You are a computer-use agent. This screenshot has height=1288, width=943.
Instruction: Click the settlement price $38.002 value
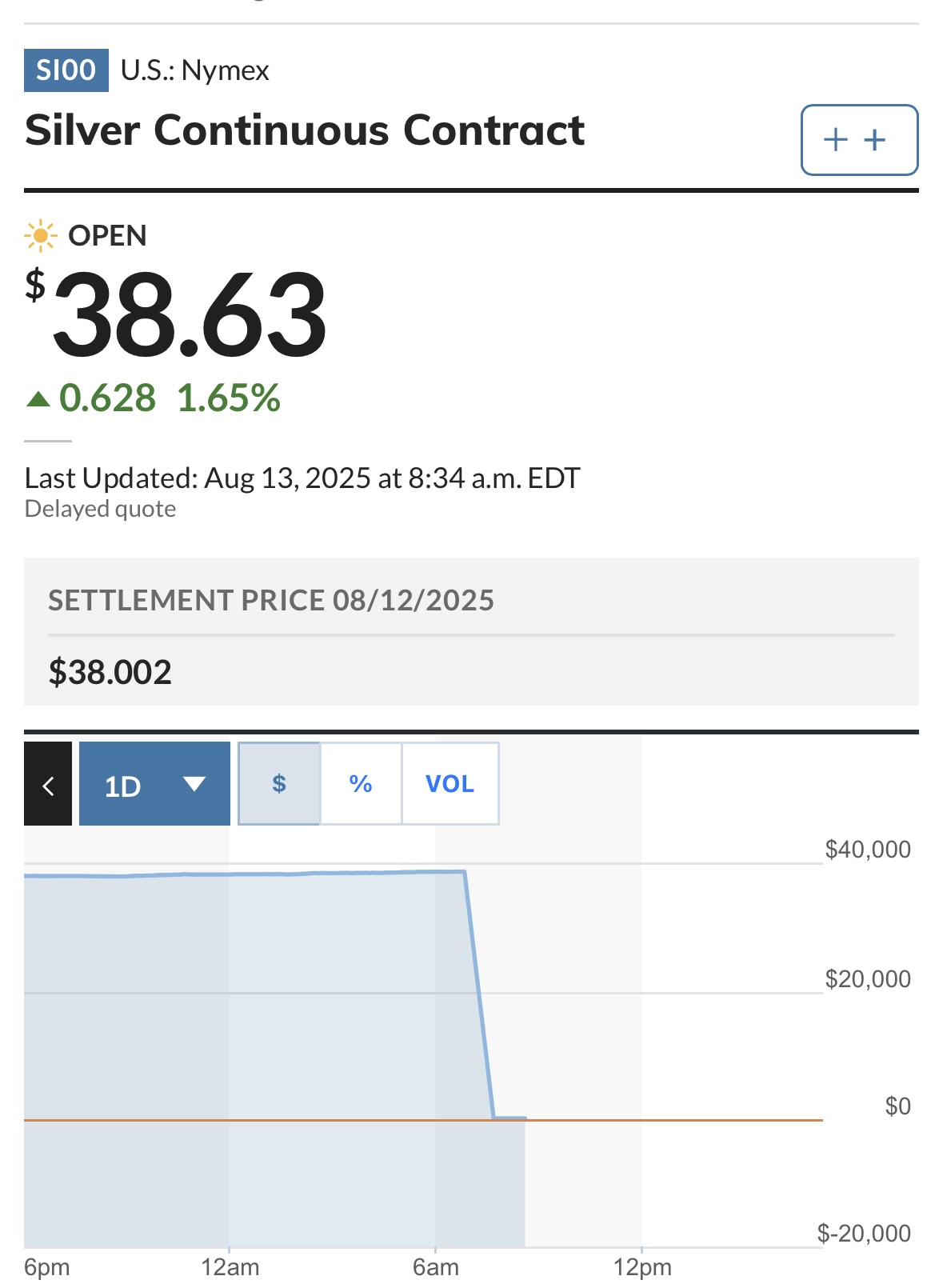[110, 672]
